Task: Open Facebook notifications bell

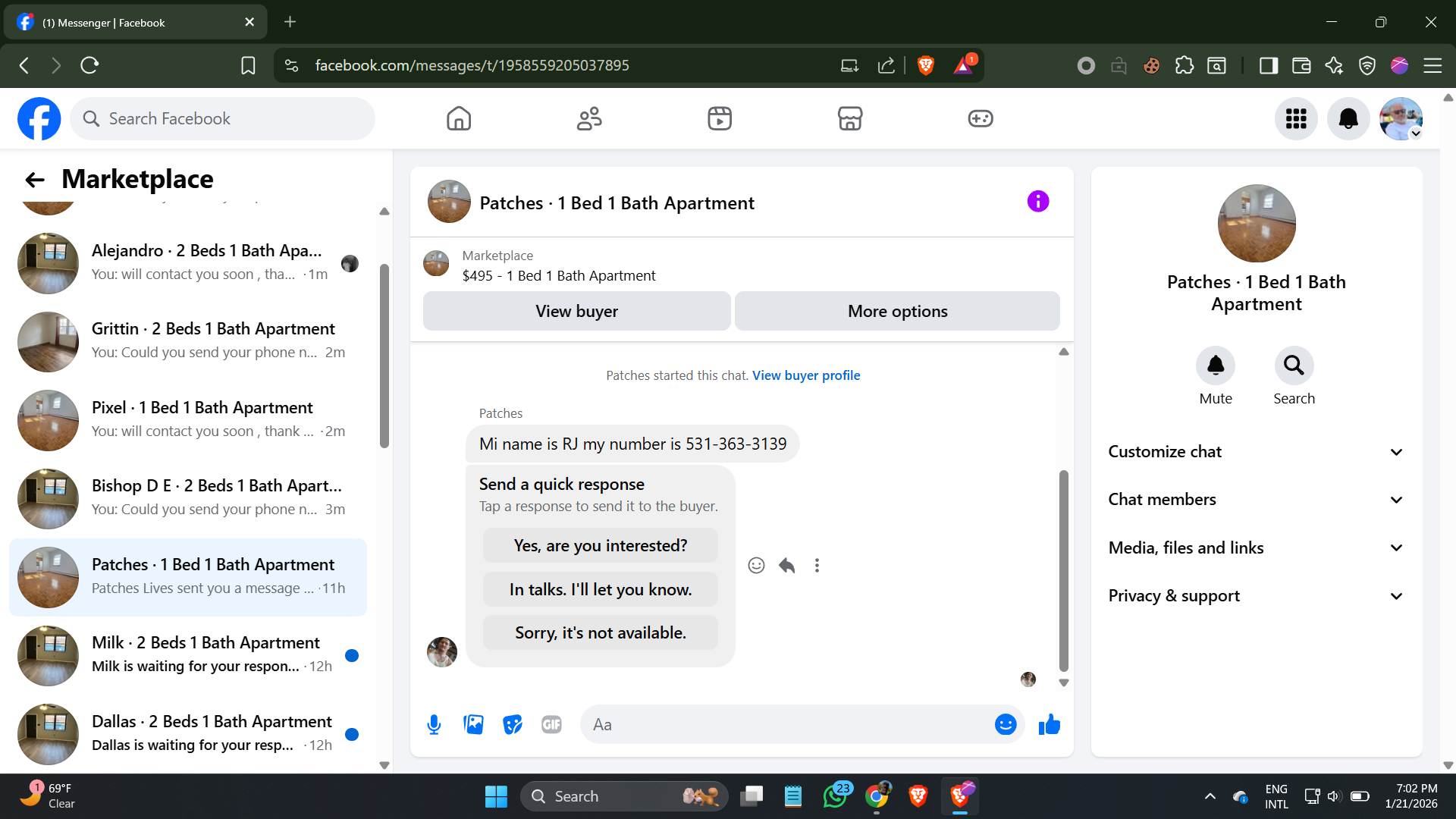Action: click(x=1348, y=119)
